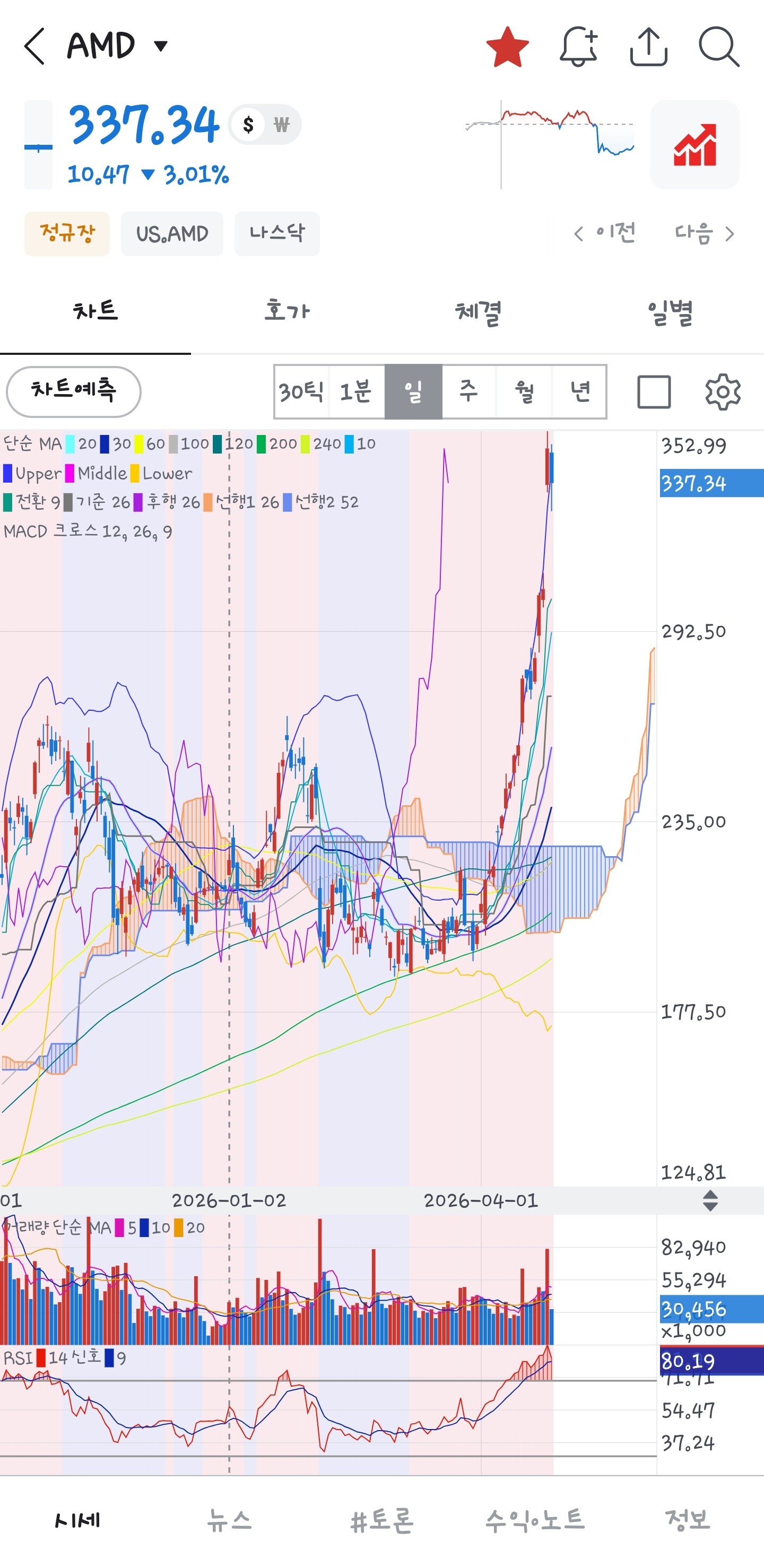Open the search magnifier icon
This screenshot has width=764, height=1568.
point(719,46)
